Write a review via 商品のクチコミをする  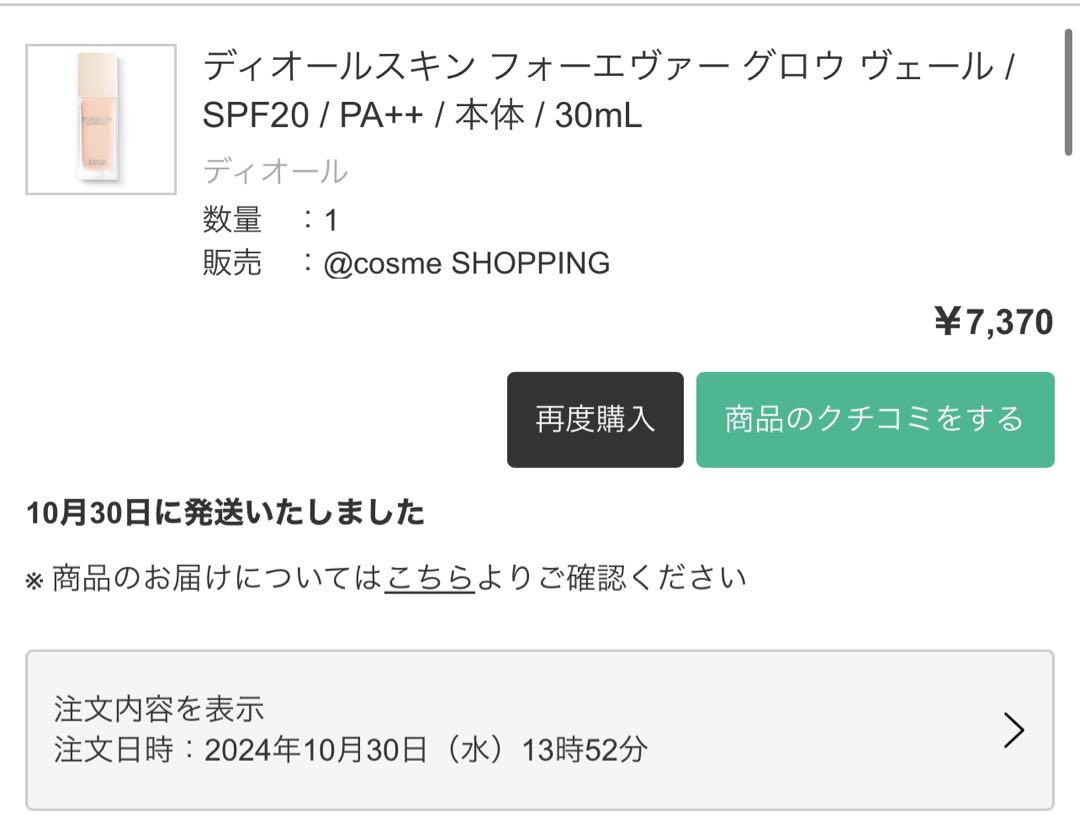coord(875,419)
